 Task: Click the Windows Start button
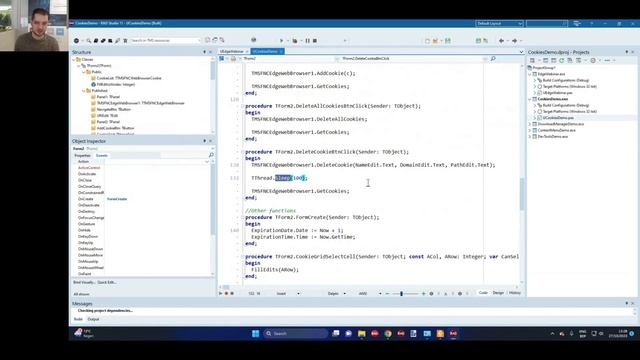click(x=256, y=333)
